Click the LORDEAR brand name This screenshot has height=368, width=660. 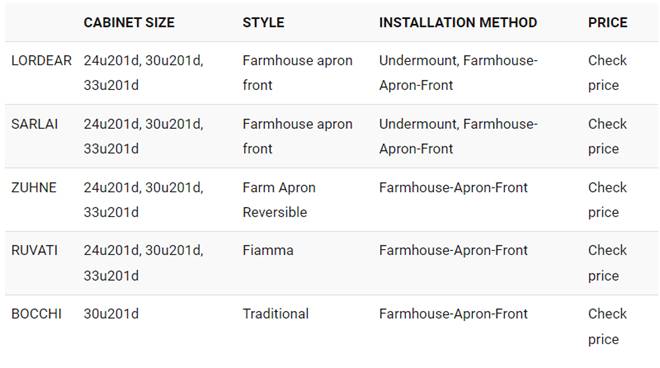41,61
